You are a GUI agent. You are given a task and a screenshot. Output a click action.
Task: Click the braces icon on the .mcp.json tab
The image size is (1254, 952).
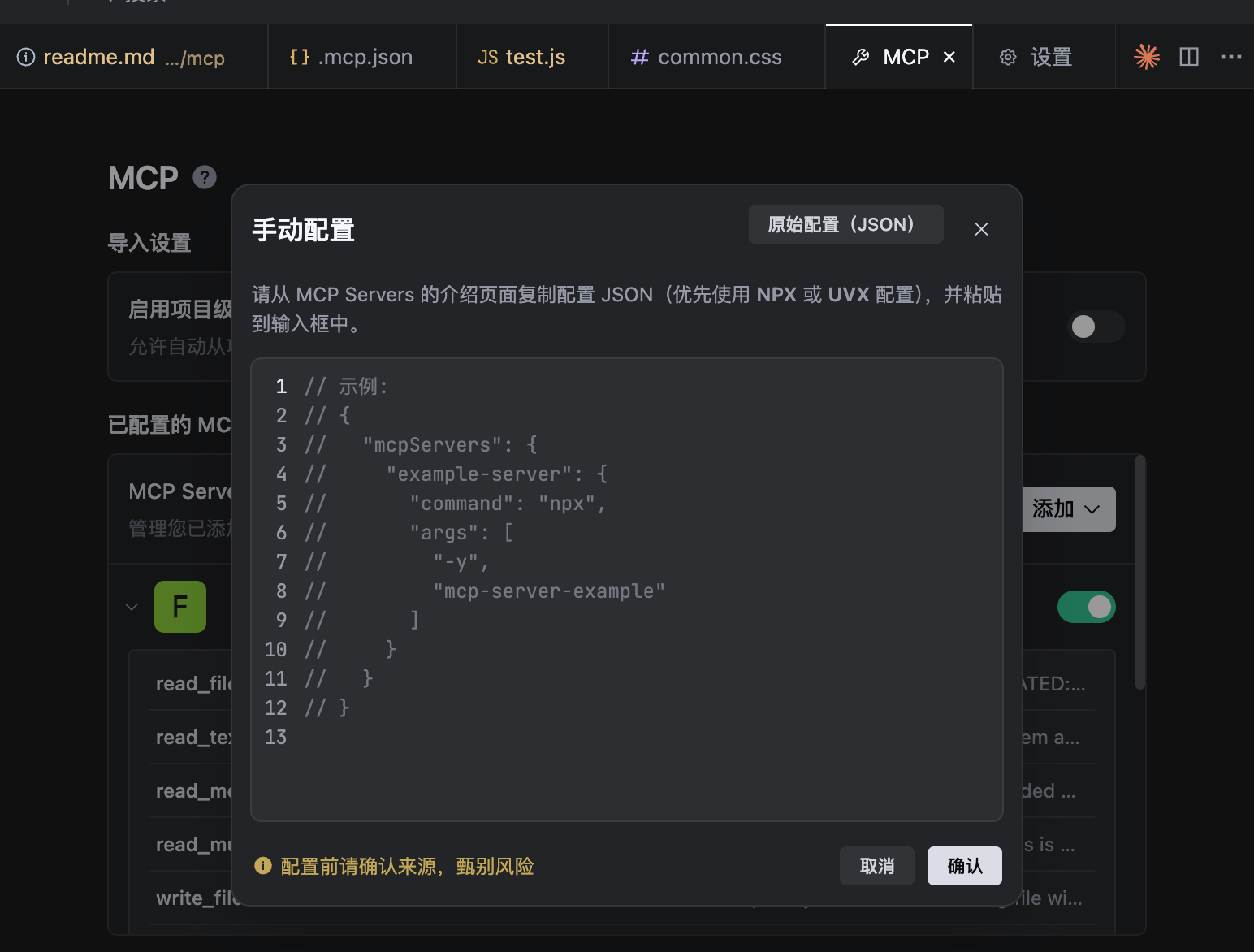[299, 57]
